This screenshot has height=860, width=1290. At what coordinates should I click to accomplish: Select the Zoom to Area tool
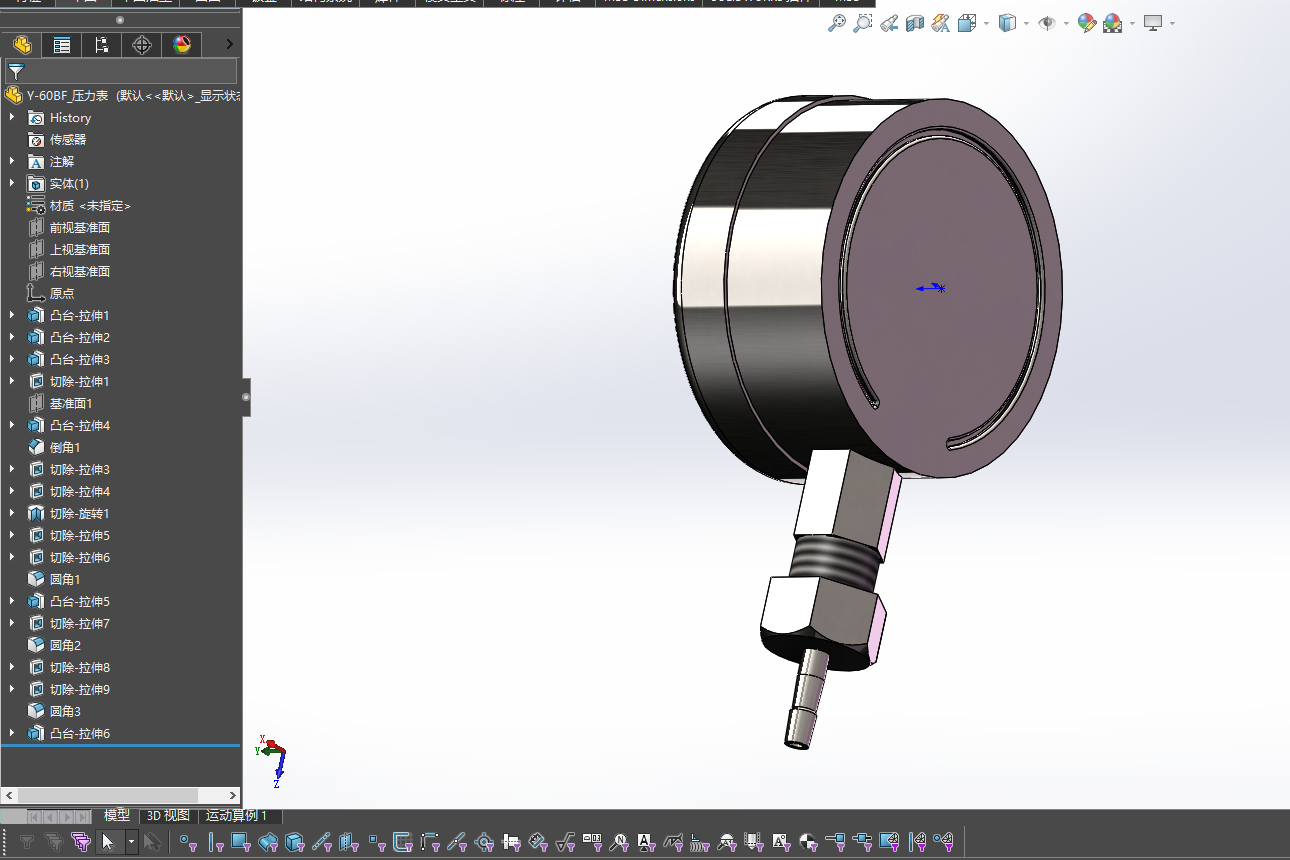click(x=862, y=23)
